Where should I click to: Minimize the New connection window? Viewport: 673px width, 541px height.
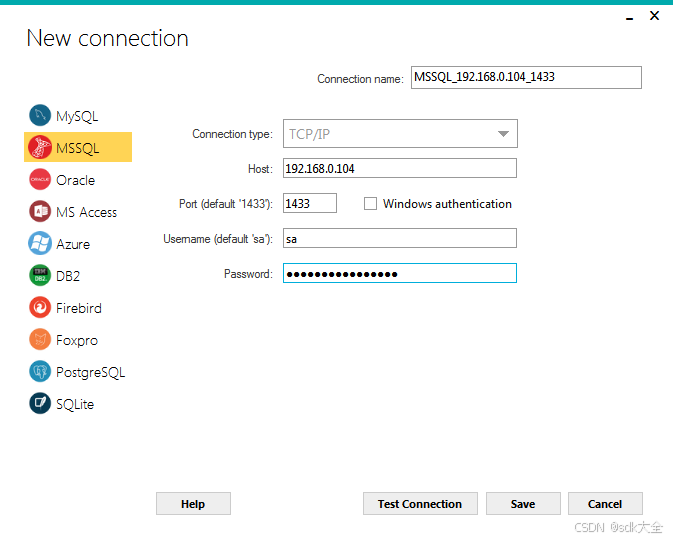click(629, 17)
